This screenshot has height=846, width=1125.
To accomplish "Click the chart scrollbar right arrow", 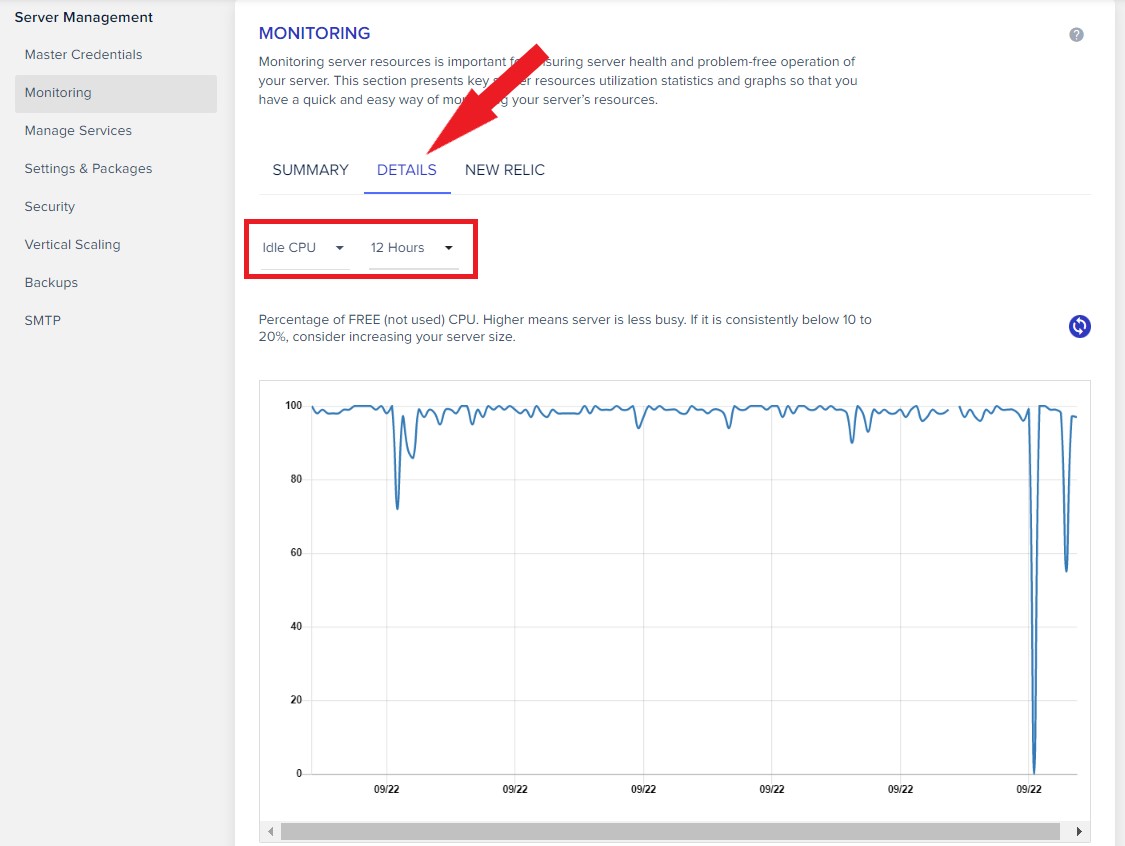I will 1078,831.
